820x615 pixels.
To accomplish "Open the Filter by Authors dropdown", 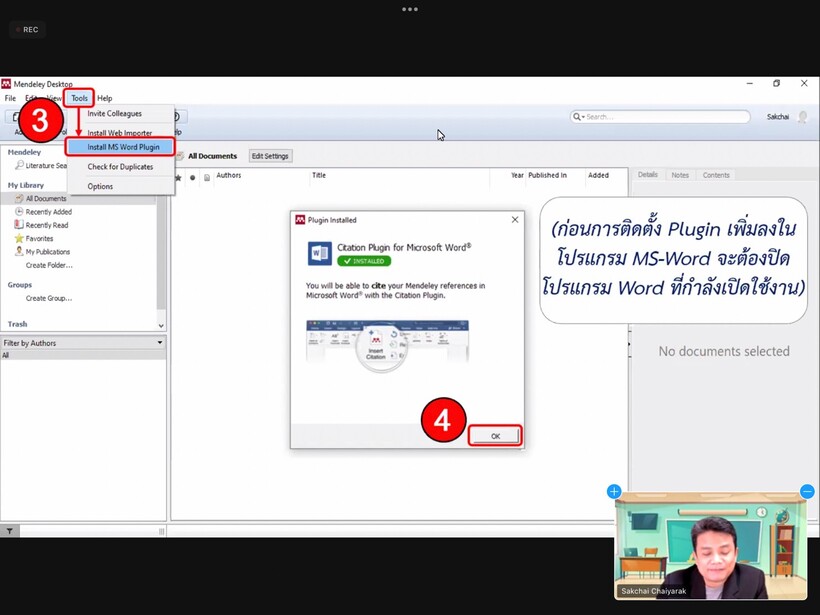I will click(83, 343).
